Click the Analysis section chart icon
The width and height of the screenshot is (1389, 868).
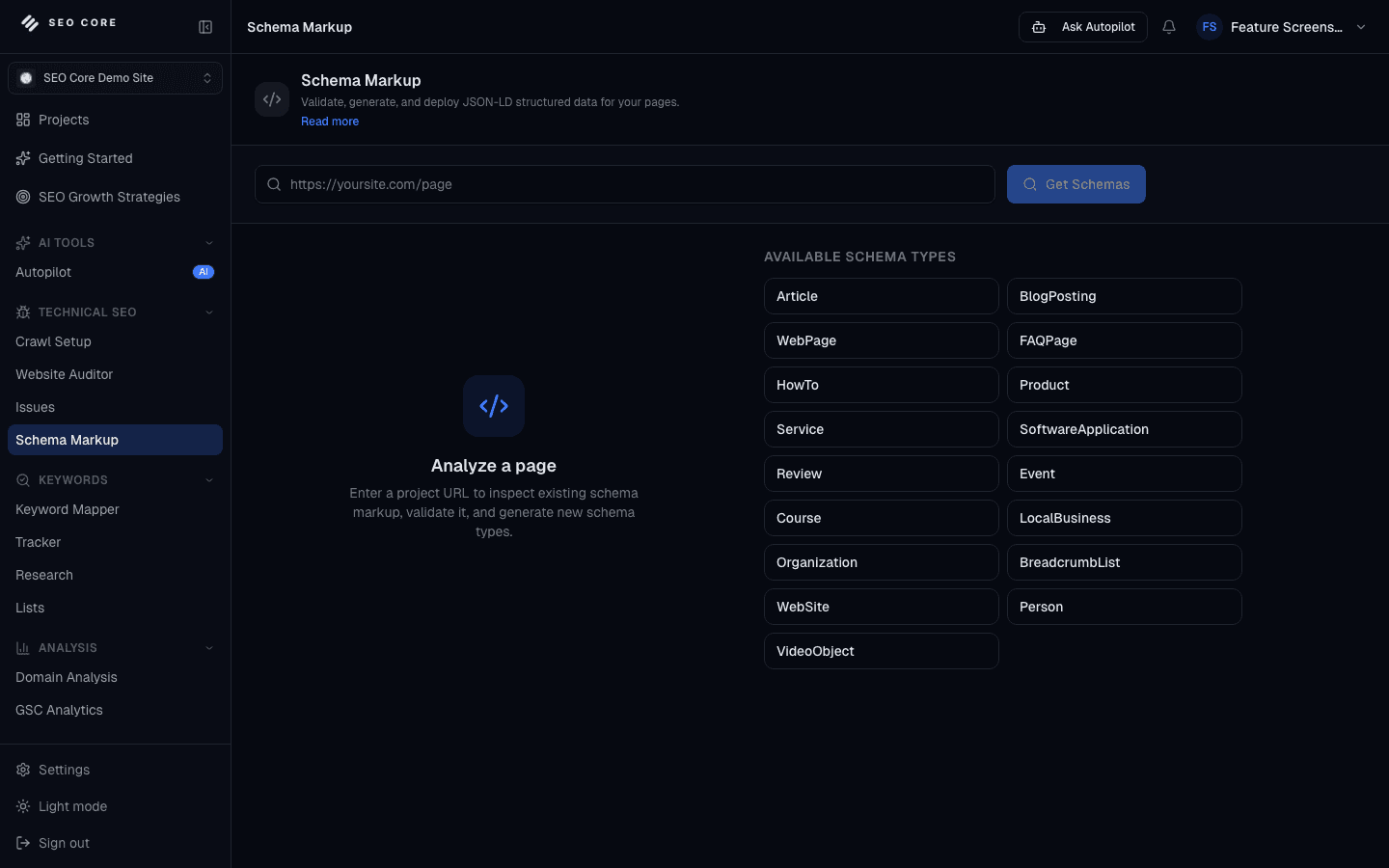tap(23, 648)
